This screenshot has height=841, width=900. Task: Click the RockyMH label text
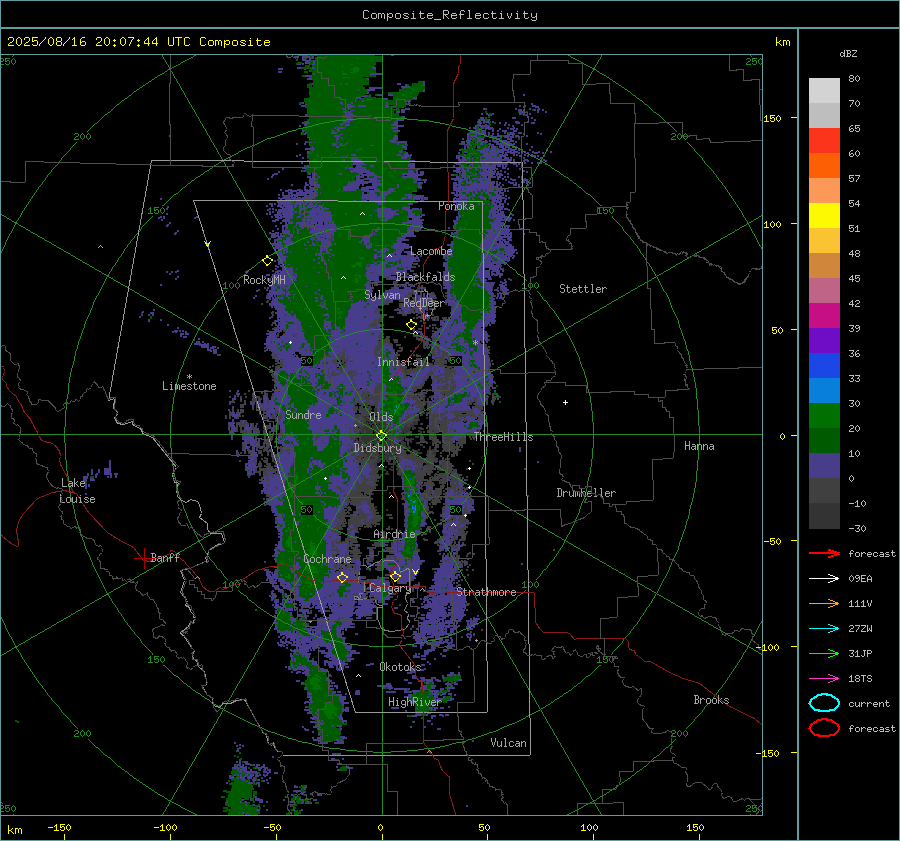click(x=264, y=280)
